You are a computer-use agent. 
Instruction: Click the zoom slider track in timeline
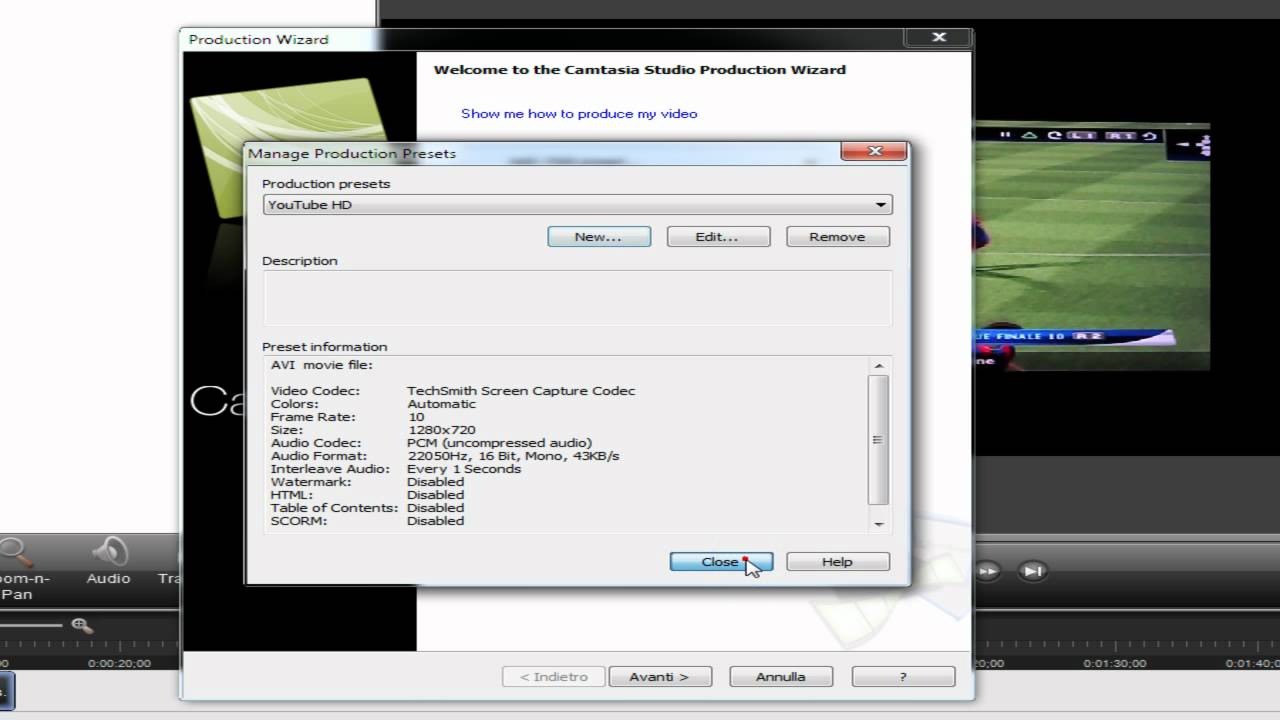pos(32,626)
